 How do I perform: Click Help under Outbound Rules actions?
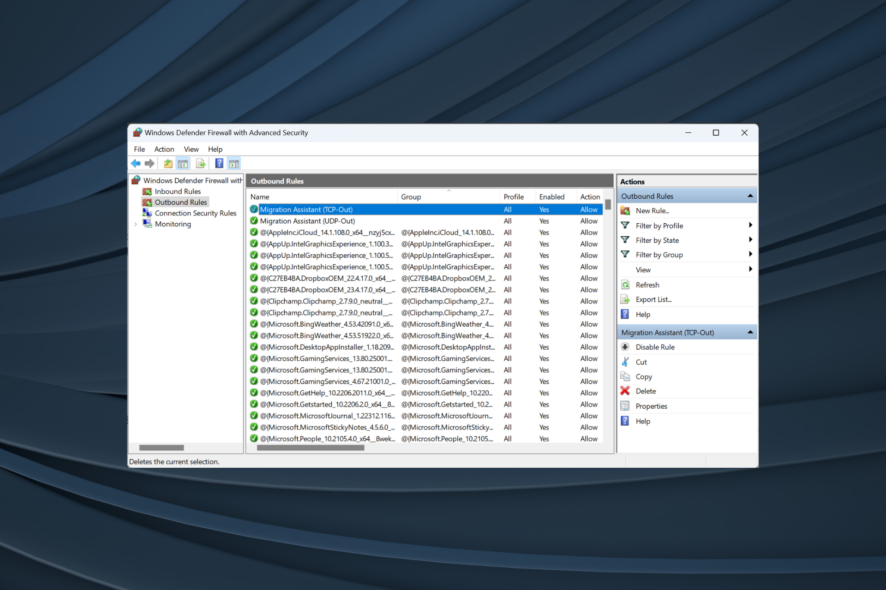click(642, 314)
